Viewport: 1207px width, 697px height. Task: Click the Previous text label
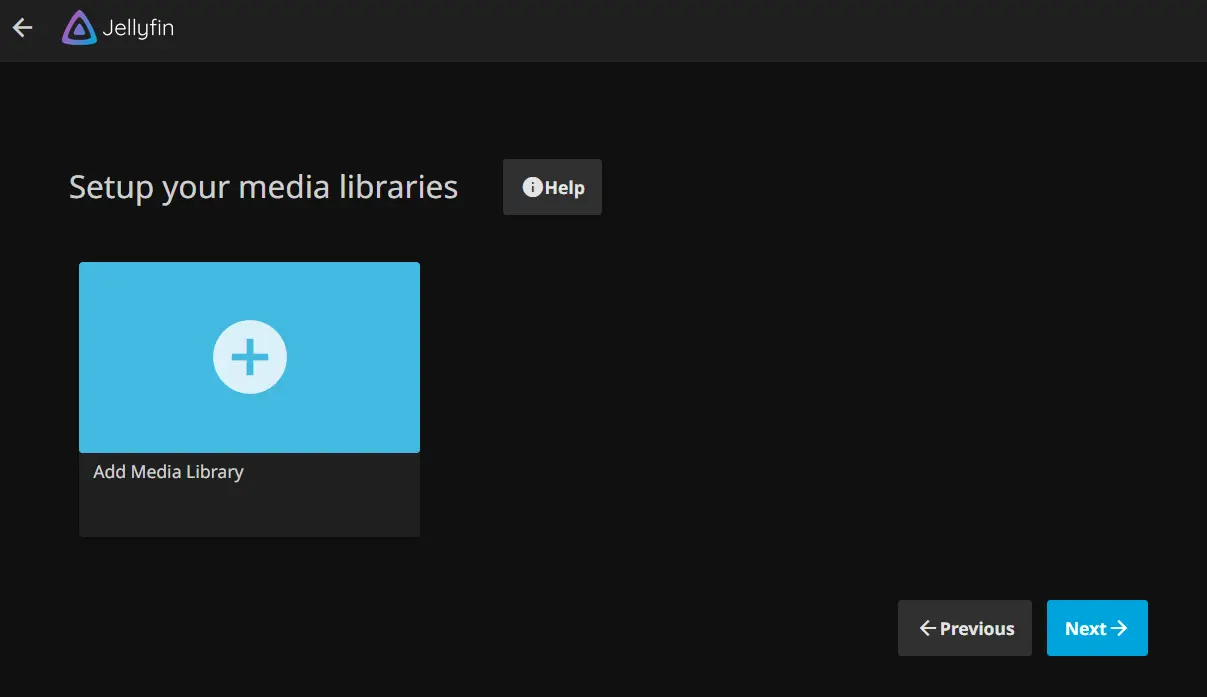coord(977,629)
